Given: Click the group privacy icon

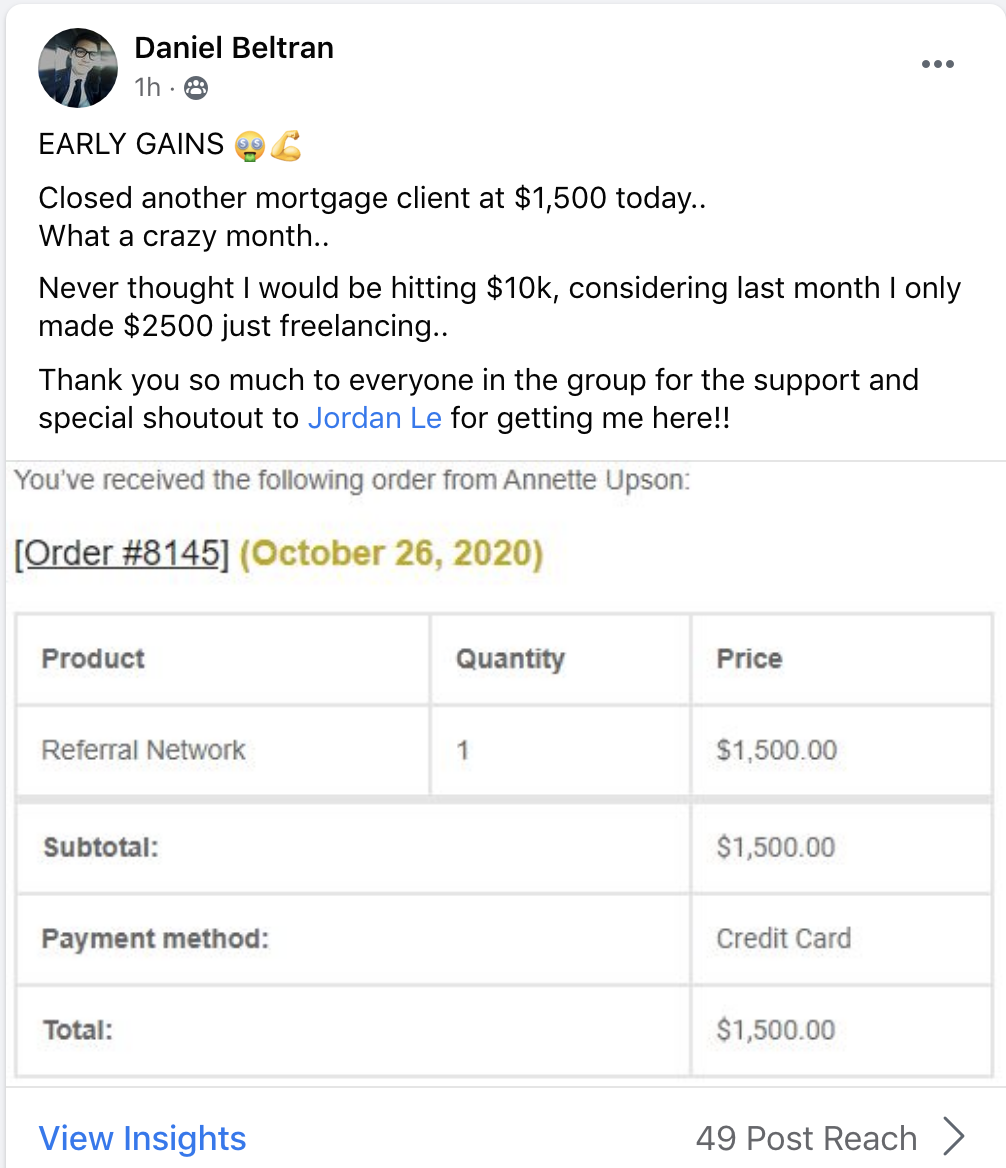Looking at the screenshot, I should (196, 88).
